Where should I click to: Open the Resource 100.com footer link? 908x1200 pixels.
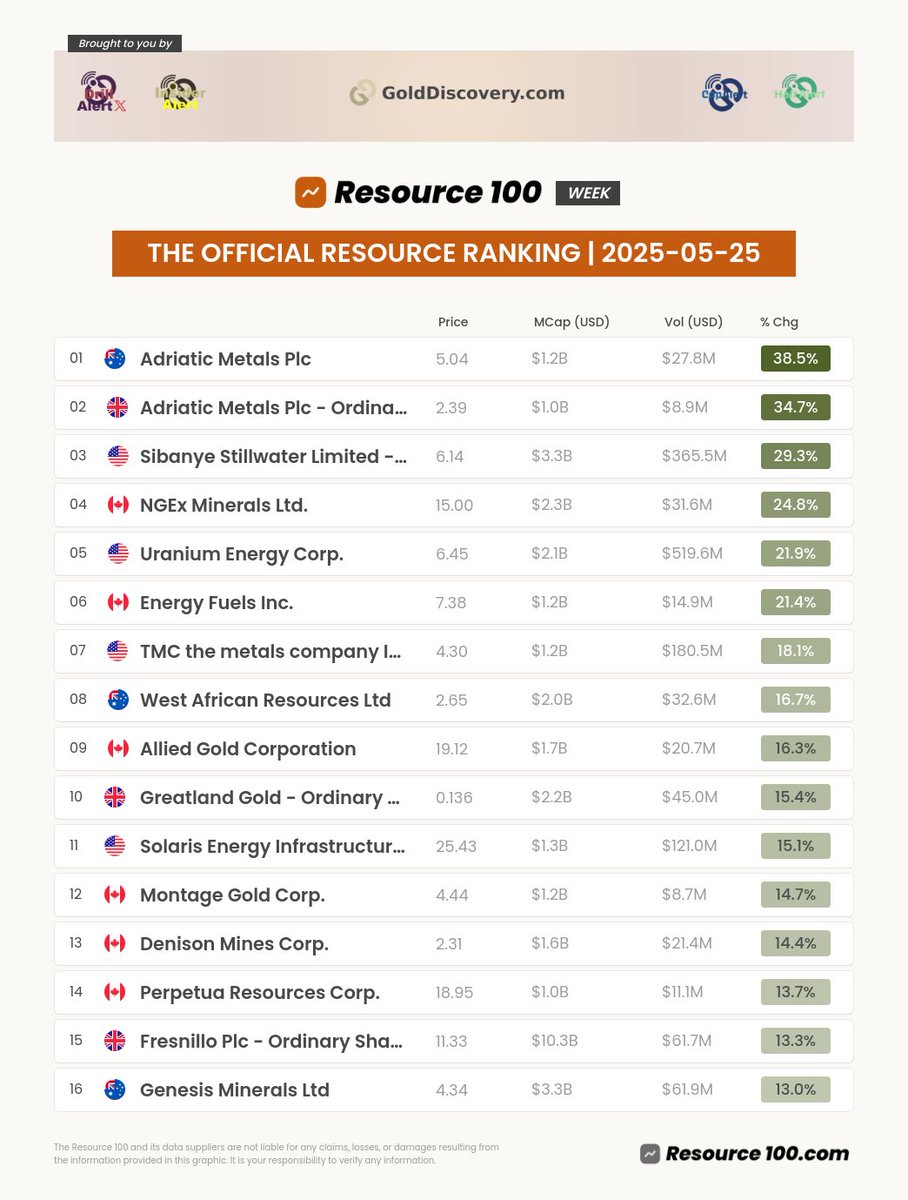point(745,1153)
